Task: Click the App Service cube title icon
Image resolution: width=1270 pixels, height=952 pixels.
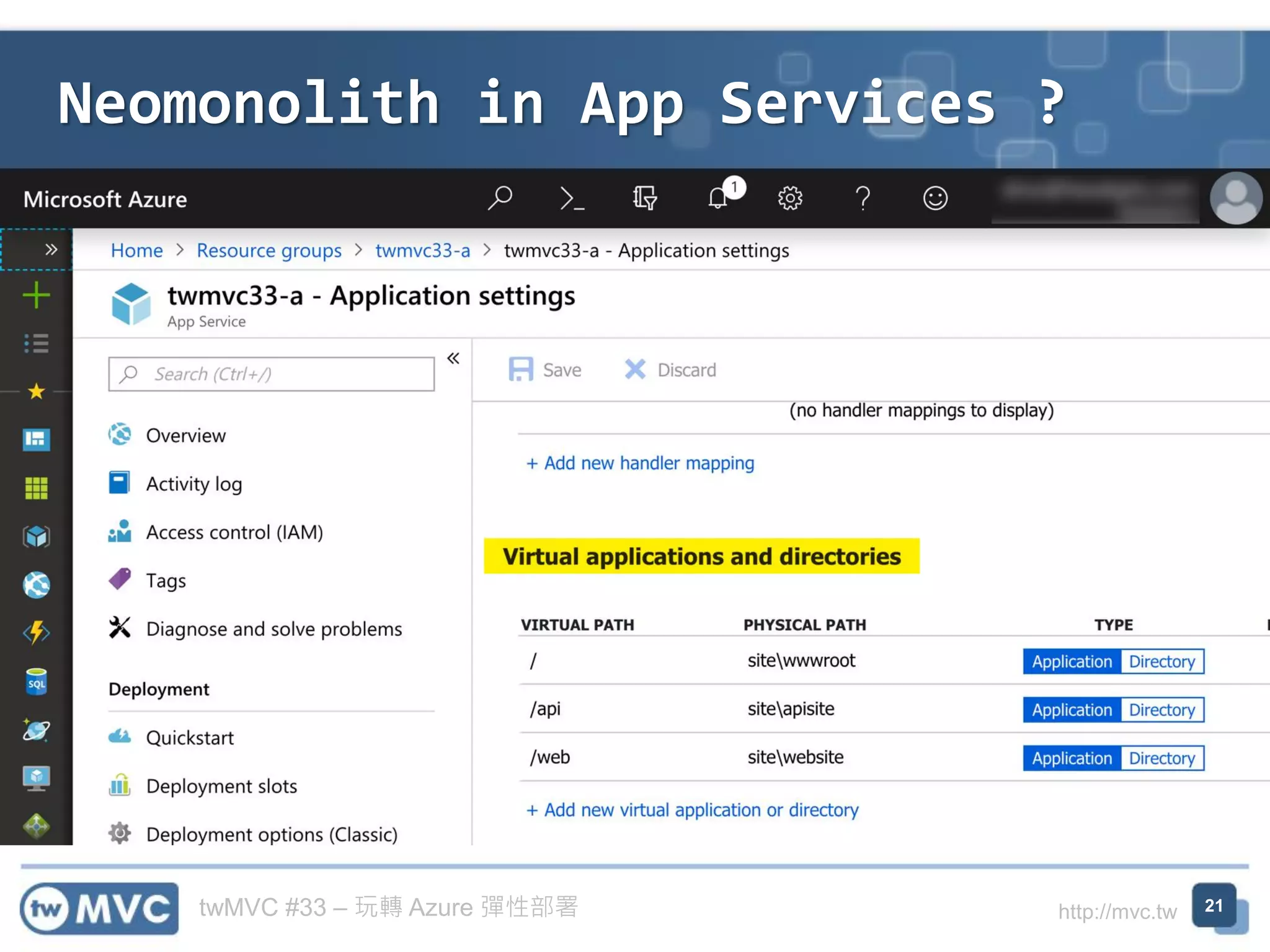Action: [x=131, y=304]
